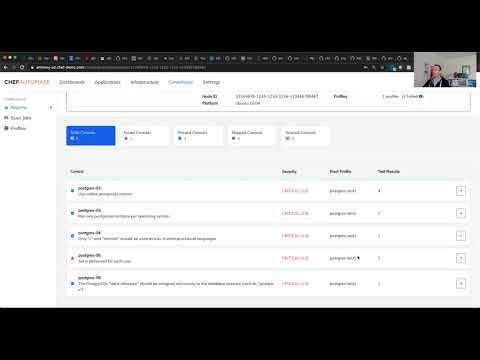Click the 'Use stable postgresql version' description
This screenshot has height=360, width=480.
pyautogui.click(x=105, y=194)
